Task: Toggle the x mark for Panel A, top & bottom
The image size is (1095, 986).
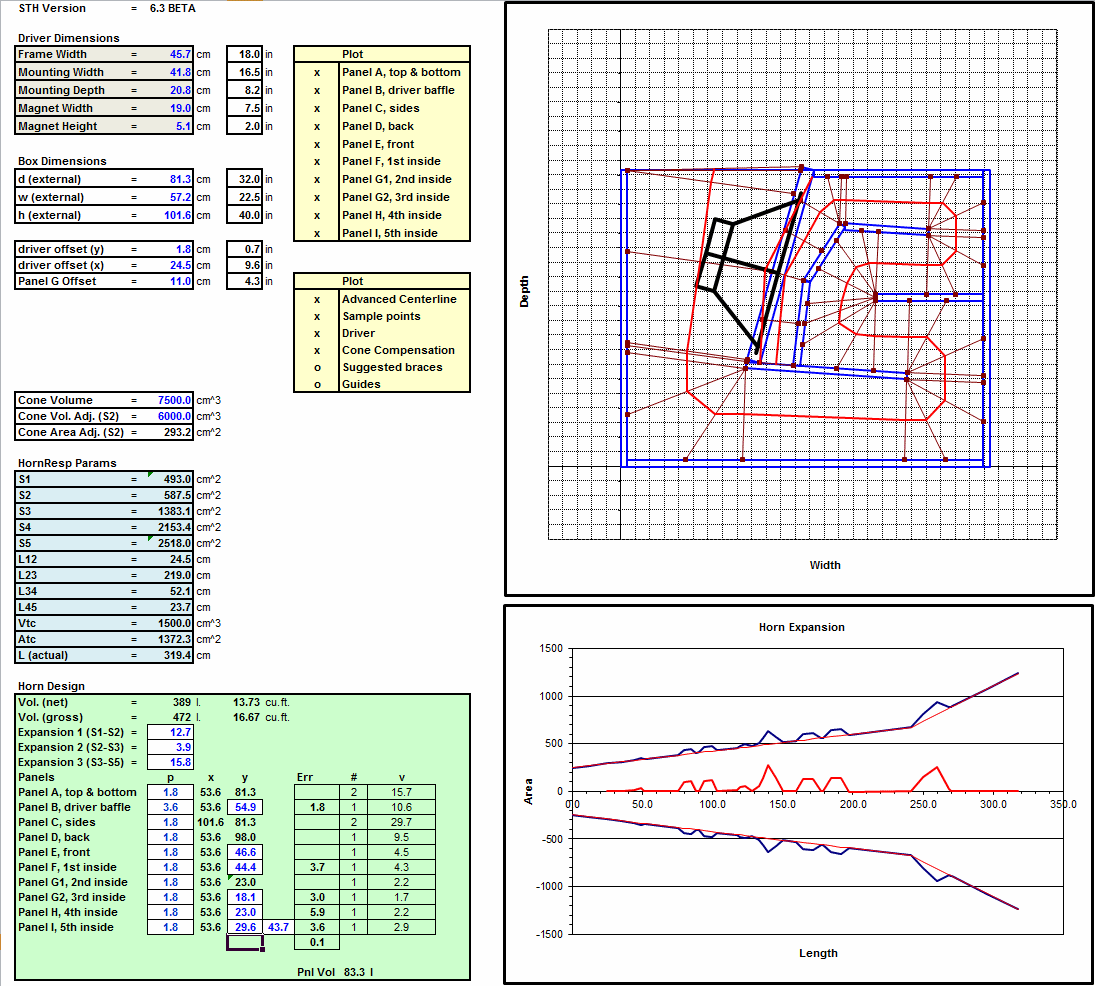Action: (317, 72)
